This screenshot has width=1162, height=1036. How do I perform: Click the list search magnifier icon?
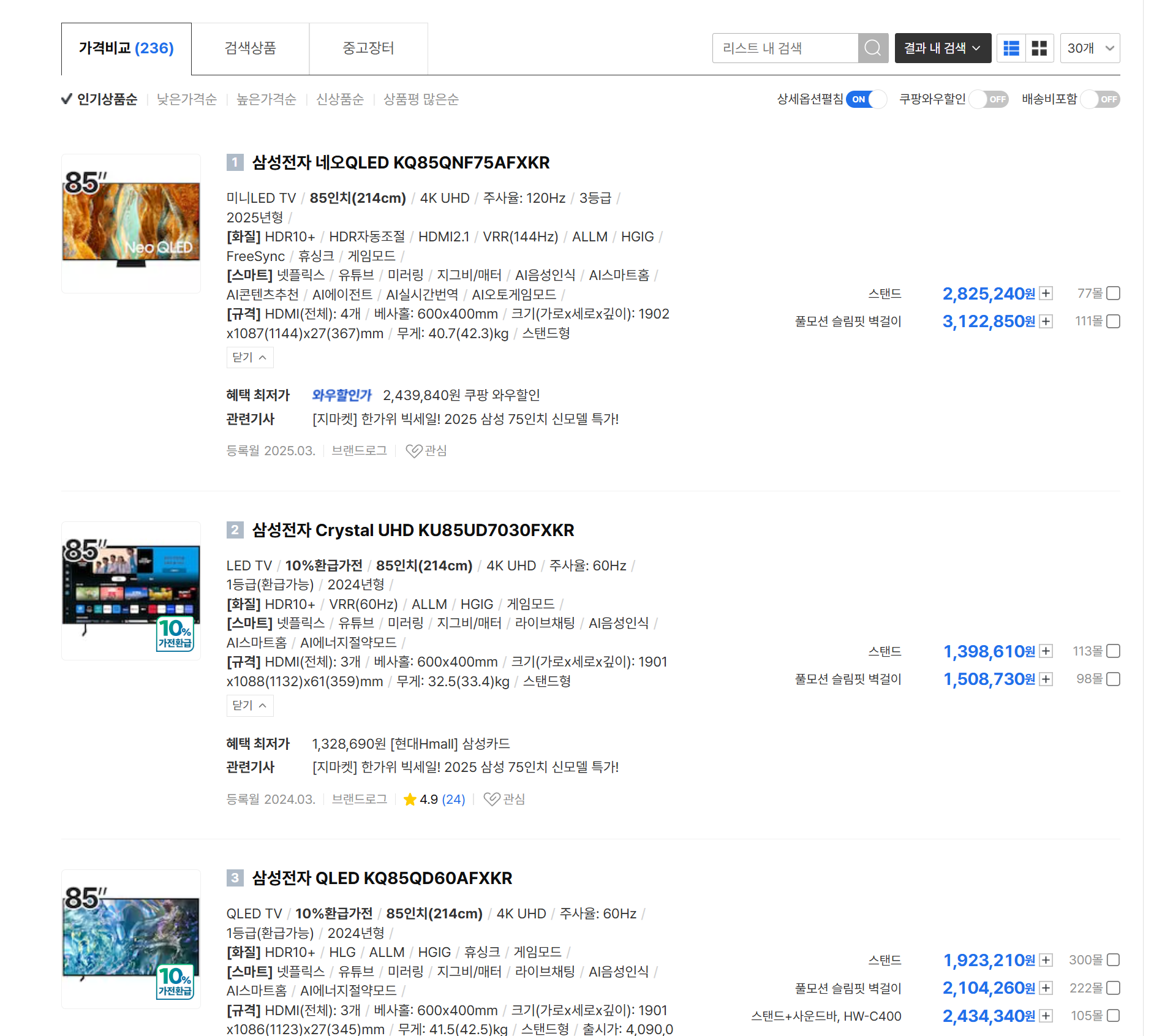pos(873,48)
